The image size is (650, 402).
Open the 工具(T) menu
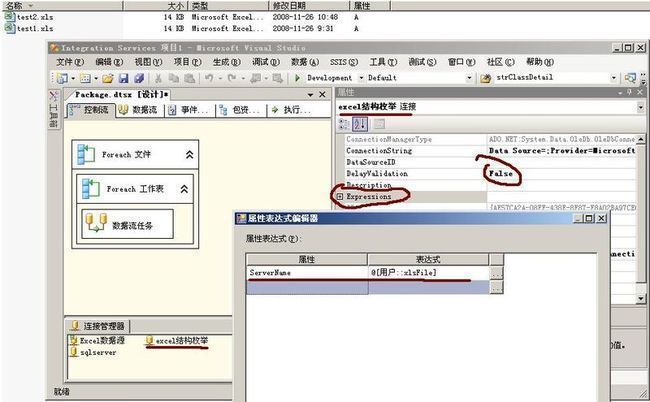click(x=383, y=62)
